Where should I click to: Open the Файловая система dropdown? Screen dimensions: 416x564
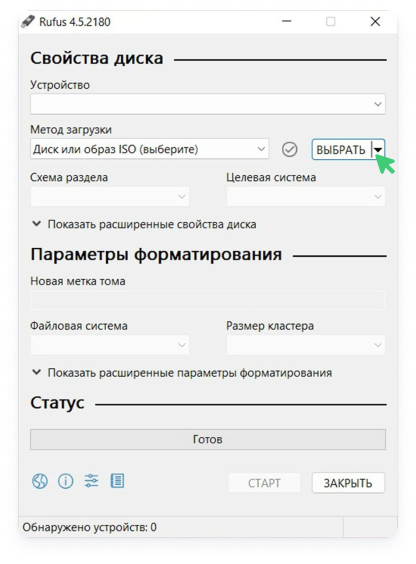tap(110, 345)
